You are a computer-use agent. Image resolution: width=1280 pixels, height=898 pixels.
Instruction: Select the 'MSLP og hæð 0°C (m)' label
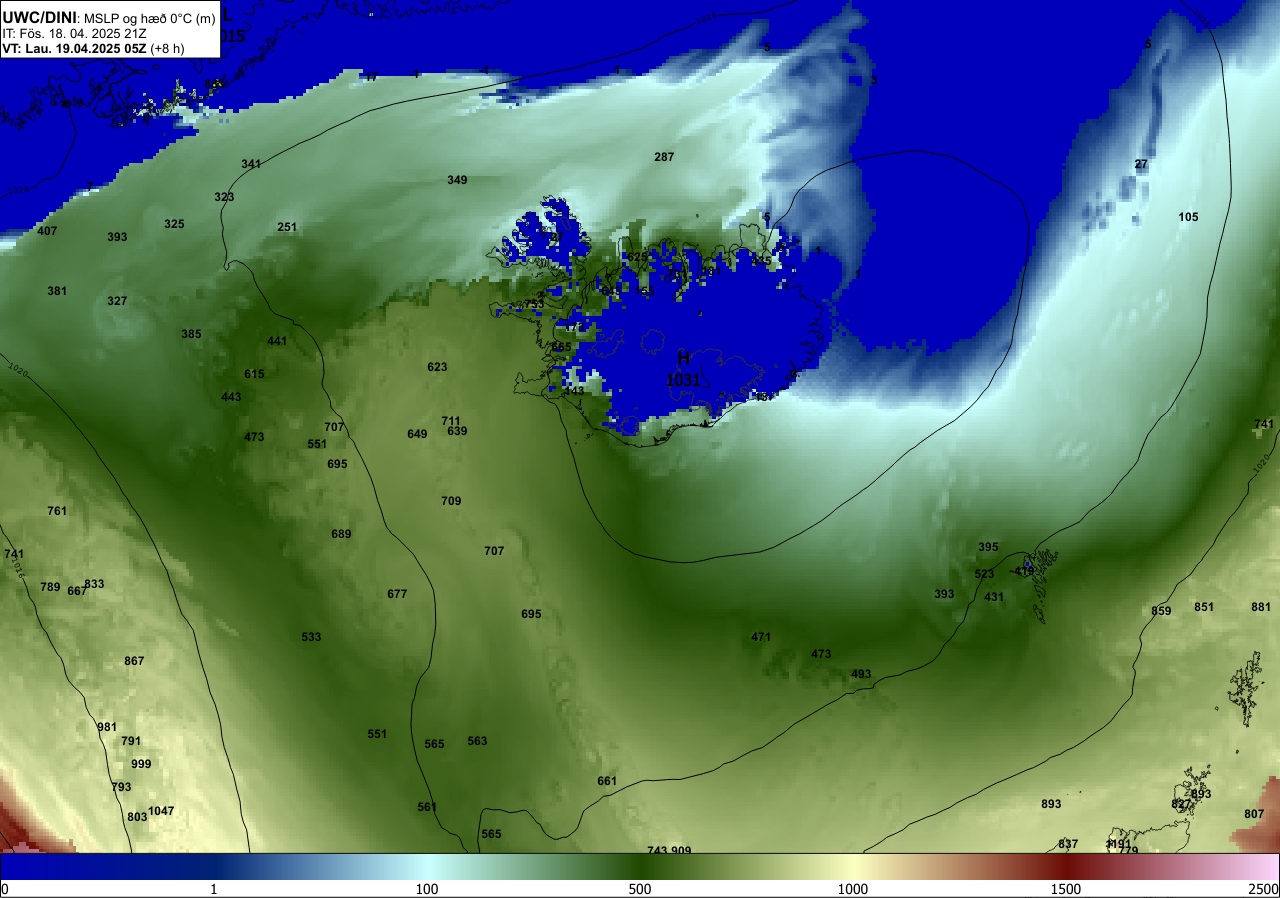[148, 18]
